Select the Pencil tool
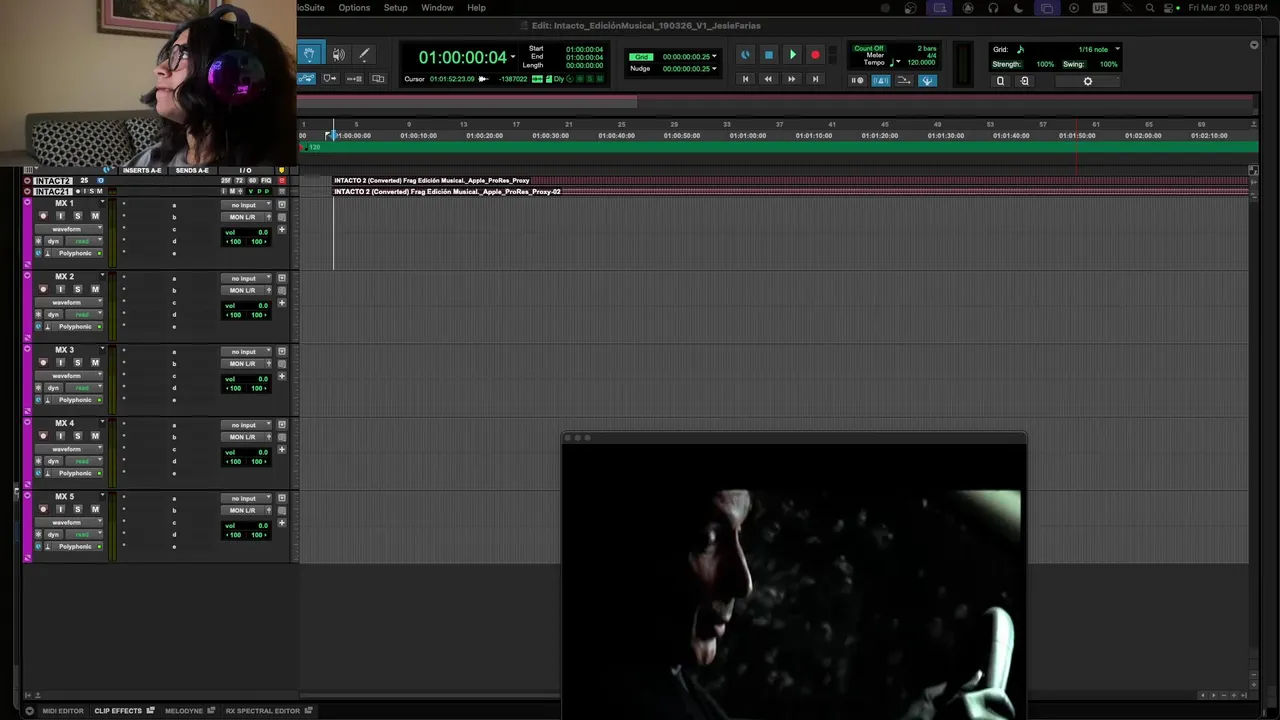Image resolution: width=1280 pixels, height=720 pixels. click(364, 54)
